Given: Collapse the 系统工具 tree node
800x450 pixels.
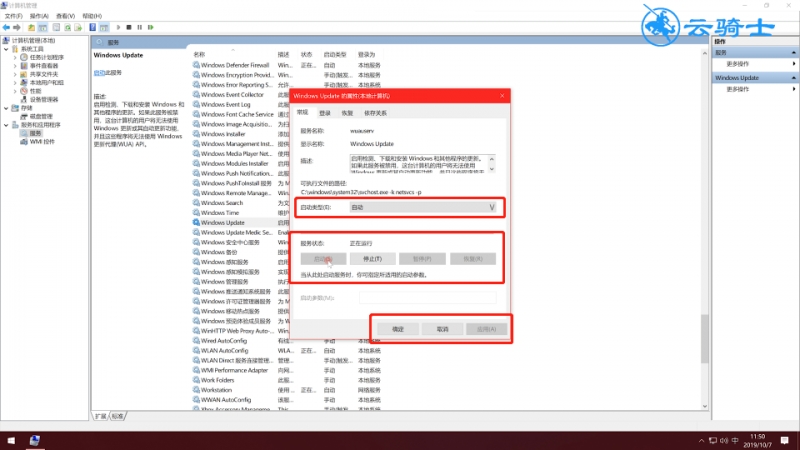Looking at the screenshot, I should click(x=6, y=49).
